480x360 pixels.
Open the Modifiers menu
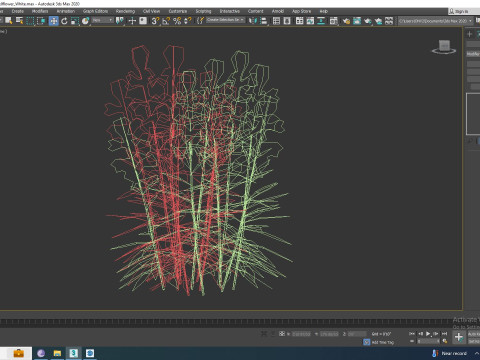pos(40,11)
